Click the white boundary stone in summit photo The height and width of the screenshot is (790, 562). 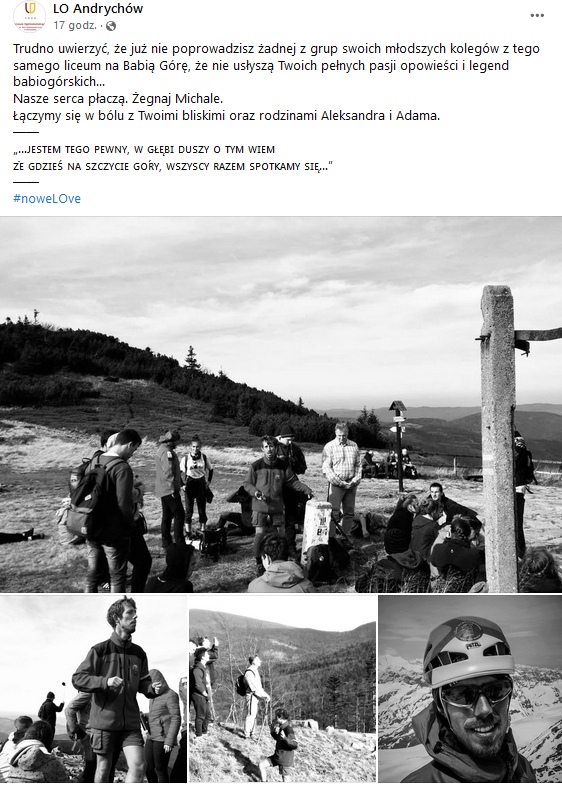317,532
